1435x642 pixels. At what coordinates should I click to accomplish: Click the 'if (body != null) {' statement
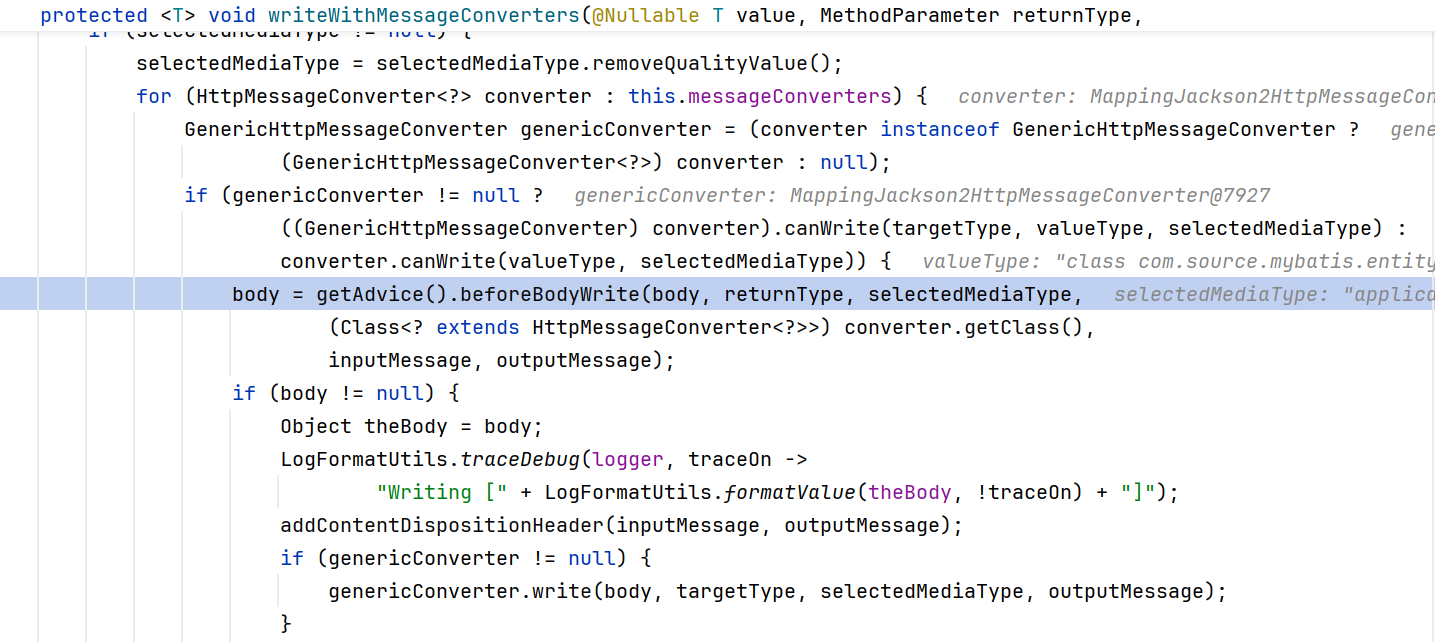tap(346, 393)
